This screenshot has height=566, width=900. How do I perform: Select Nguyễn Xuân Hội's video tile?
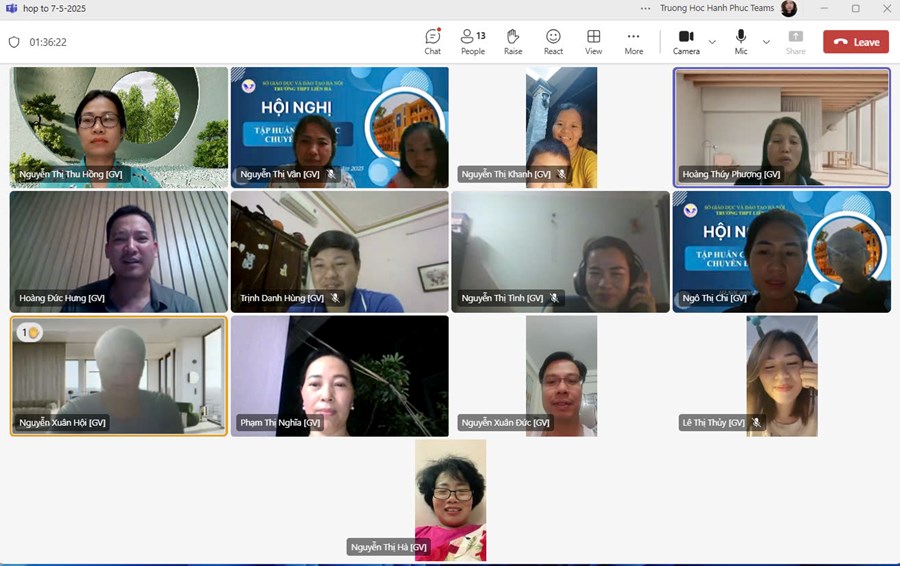click(118, 376)
